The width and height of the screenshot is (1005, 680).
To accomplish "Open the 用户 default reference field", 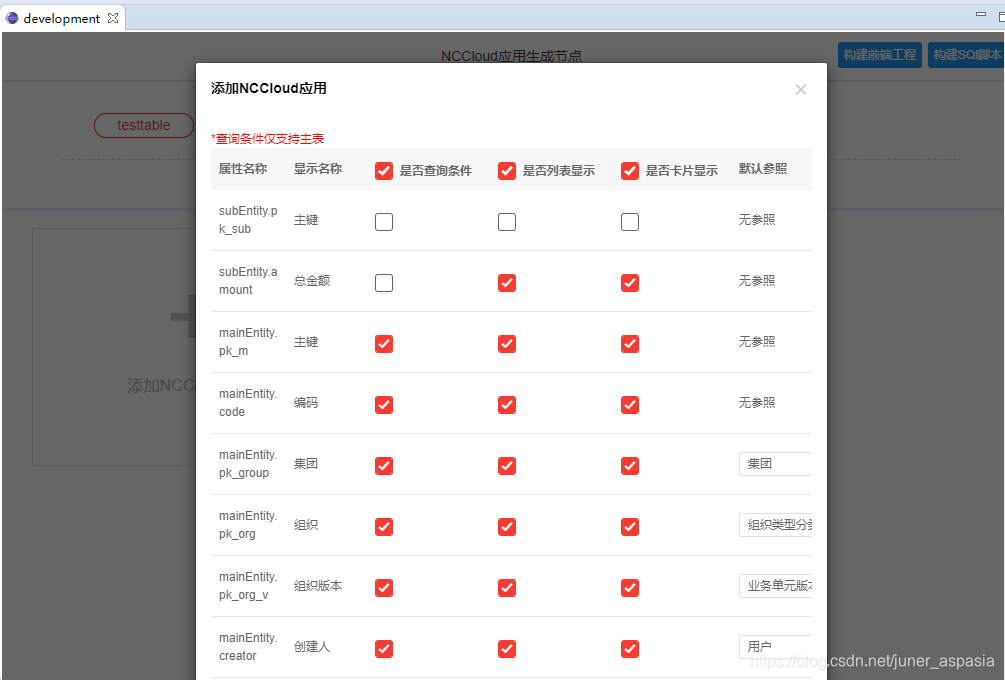I will (776, 647).
